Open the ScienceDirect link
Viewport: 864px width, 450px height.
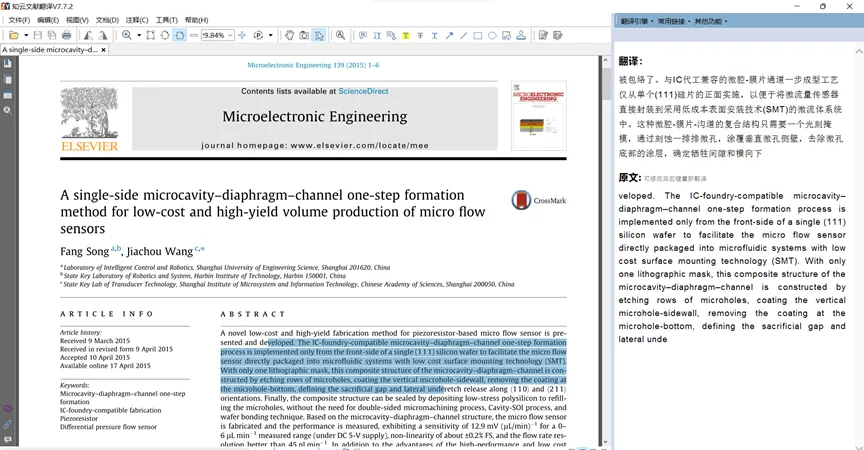[x=363, y=91]
